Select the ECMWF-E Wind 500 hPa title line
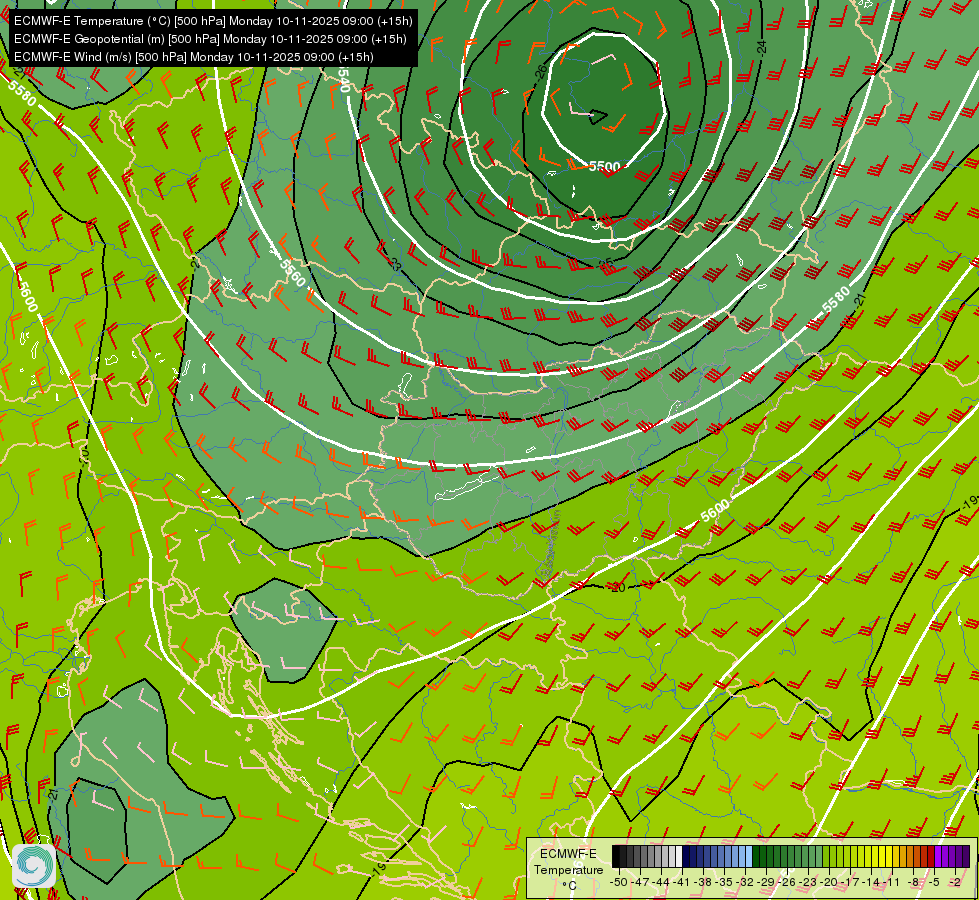This screenshot has width=979, height=900. pyautogui.click(x=194, y=57)
